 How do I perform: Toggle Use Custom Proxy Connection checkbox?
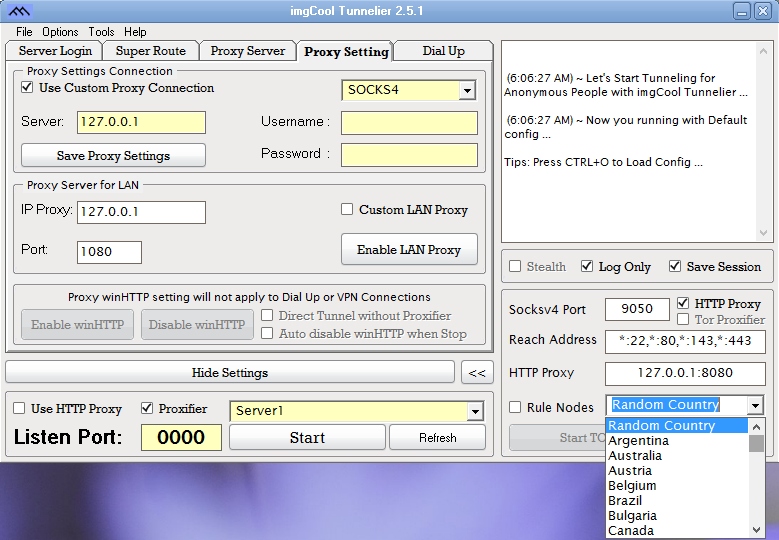coord(27,87)
